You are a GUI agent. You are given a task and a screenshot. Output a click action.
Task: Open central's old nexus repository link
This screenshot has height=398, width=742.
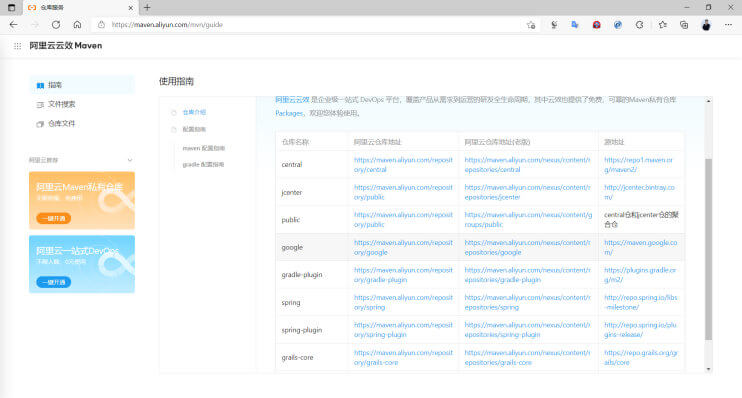tap(527, 165)
